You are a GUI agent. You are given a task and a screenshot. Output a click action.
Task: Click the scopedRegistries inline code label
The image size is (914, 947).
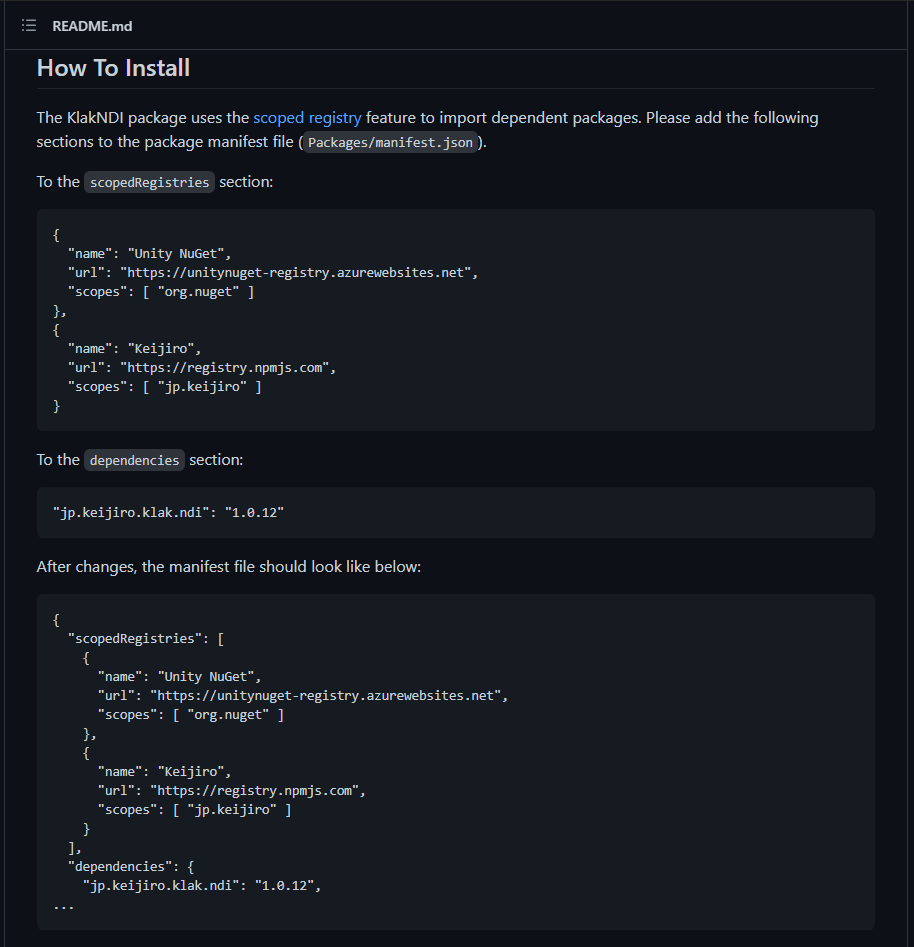(149, 182)
